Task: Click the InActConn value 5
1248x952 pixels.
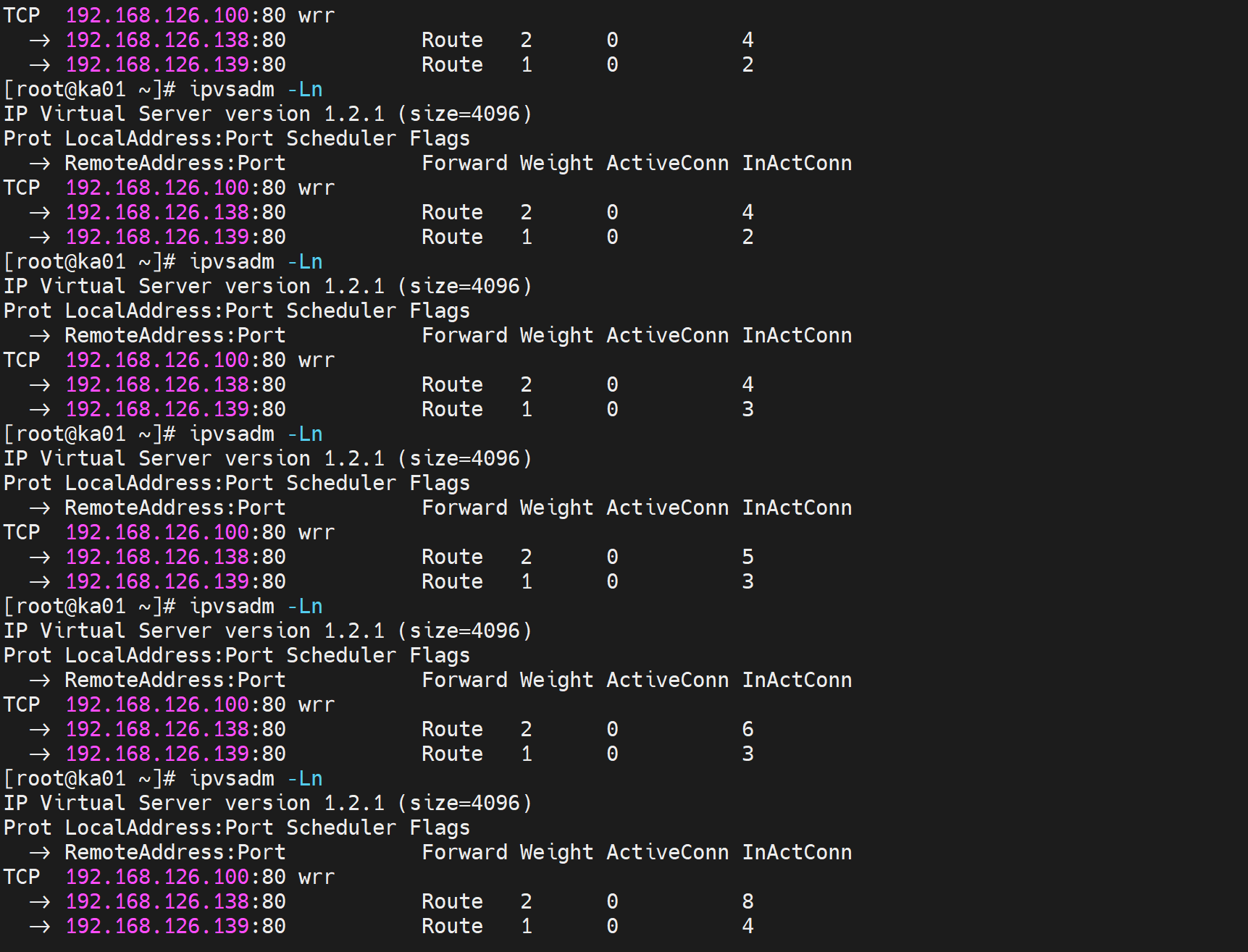Action: 747,557
